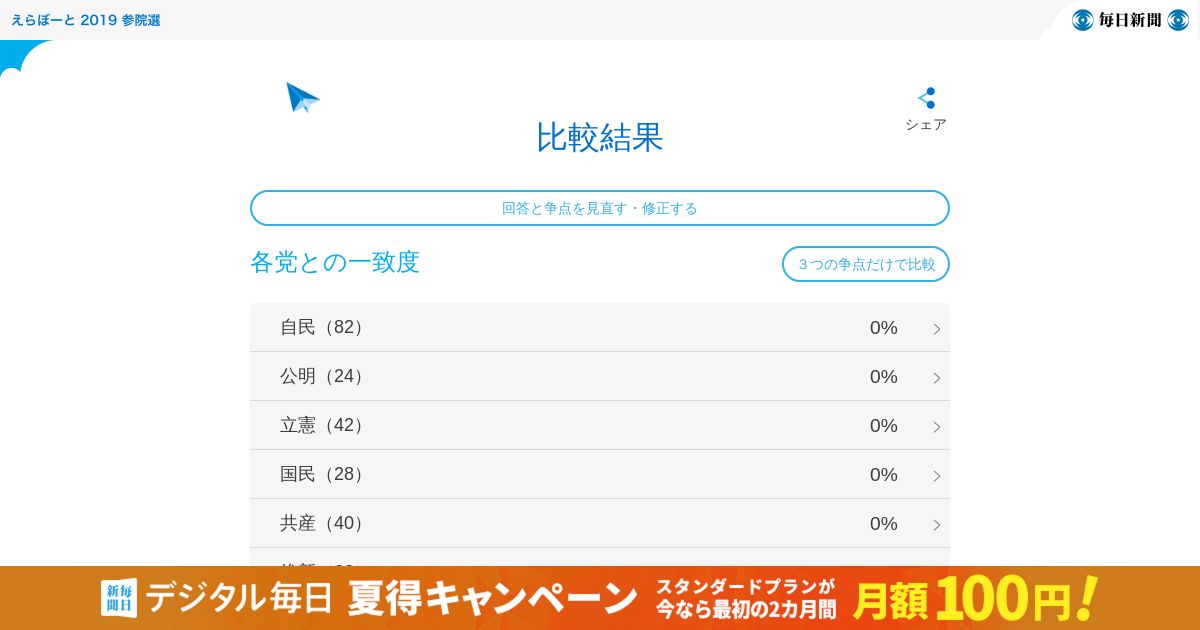
Task: Expand the 共産（40） row chevron
Action: (936, 525)
